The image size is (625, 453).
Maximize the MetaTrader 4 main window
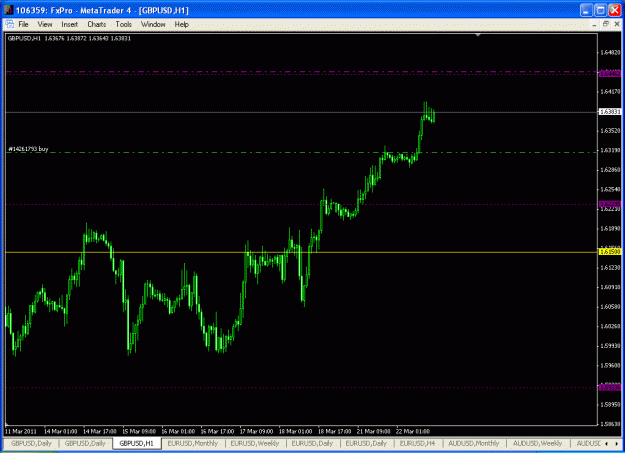[x=600, y=10]
